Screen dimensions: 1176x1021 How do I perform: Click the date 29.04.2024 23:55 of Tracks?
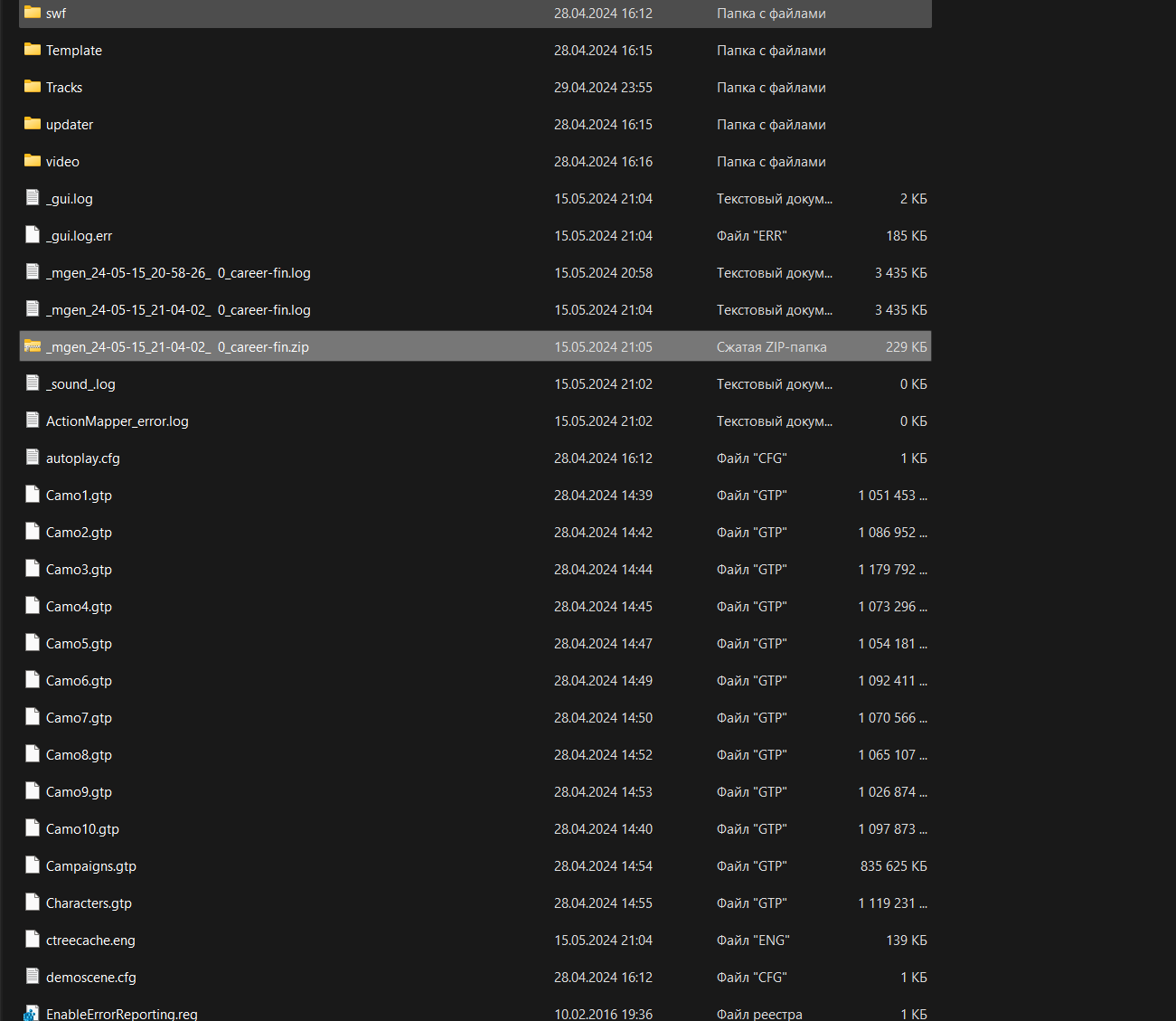(x=603, y=88)
